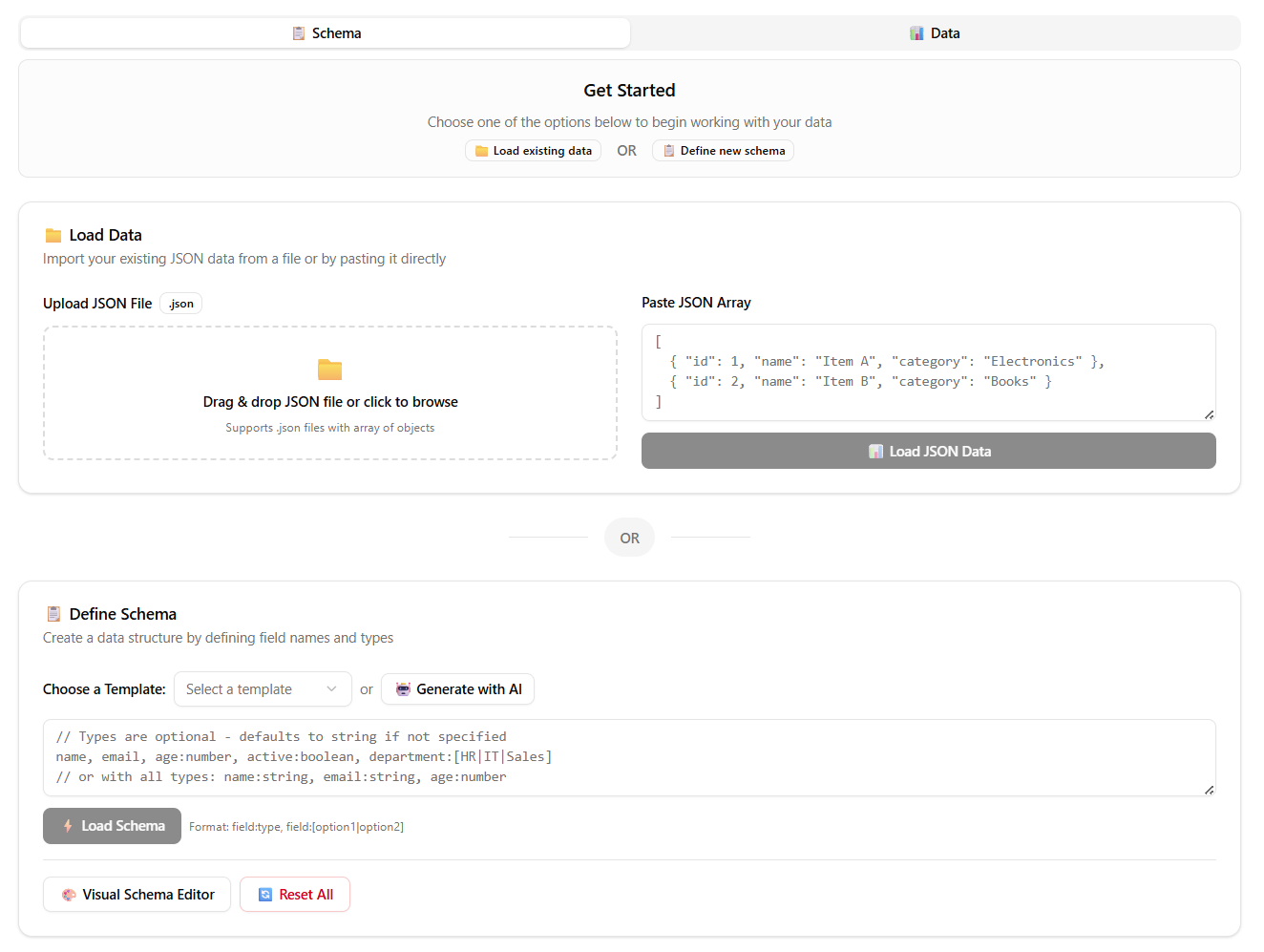Switch to the Data tab

click(x=935, y=33)
